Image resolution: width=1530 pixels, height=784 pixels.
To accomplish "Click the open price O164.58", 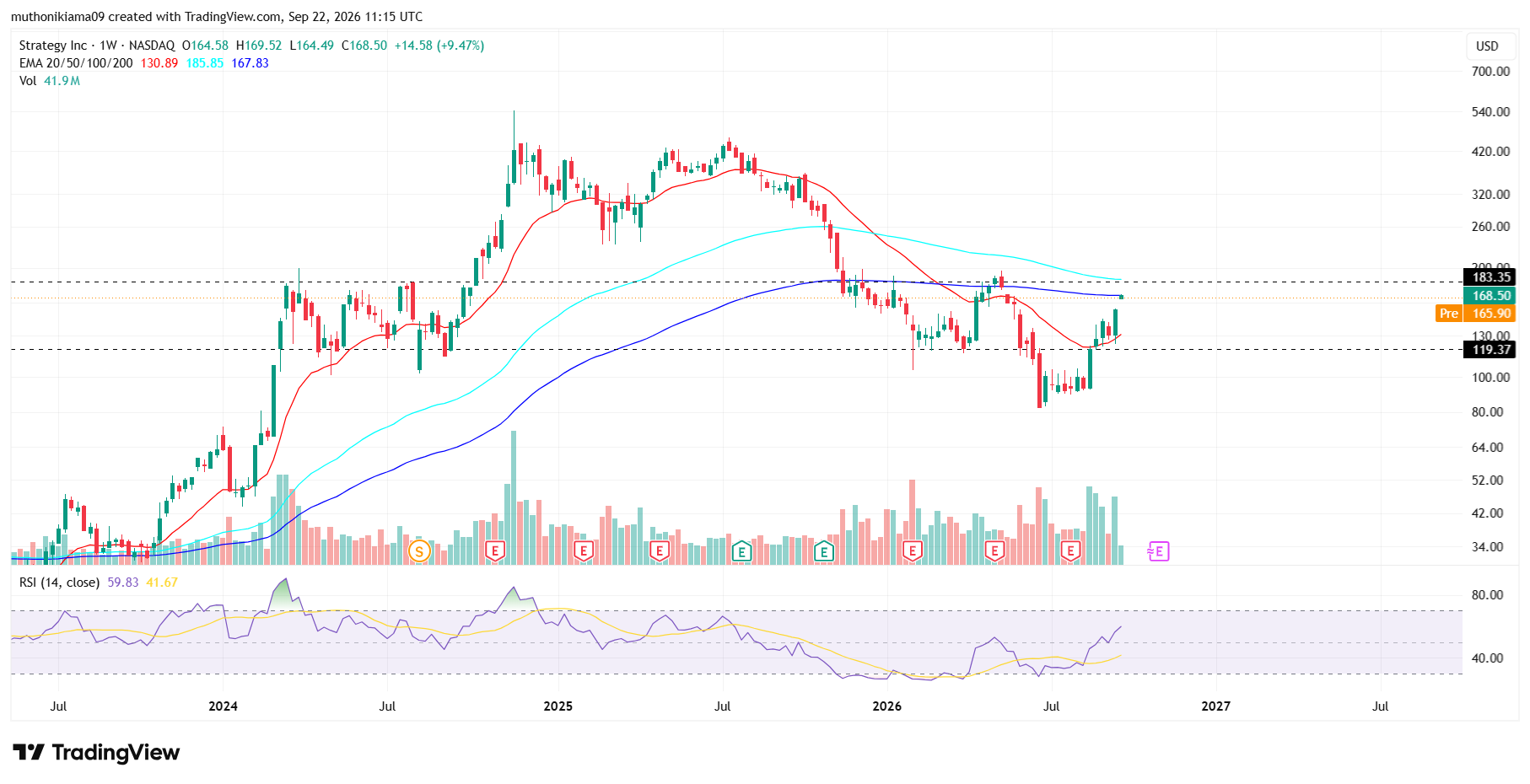I will click(x=205, y=46).
